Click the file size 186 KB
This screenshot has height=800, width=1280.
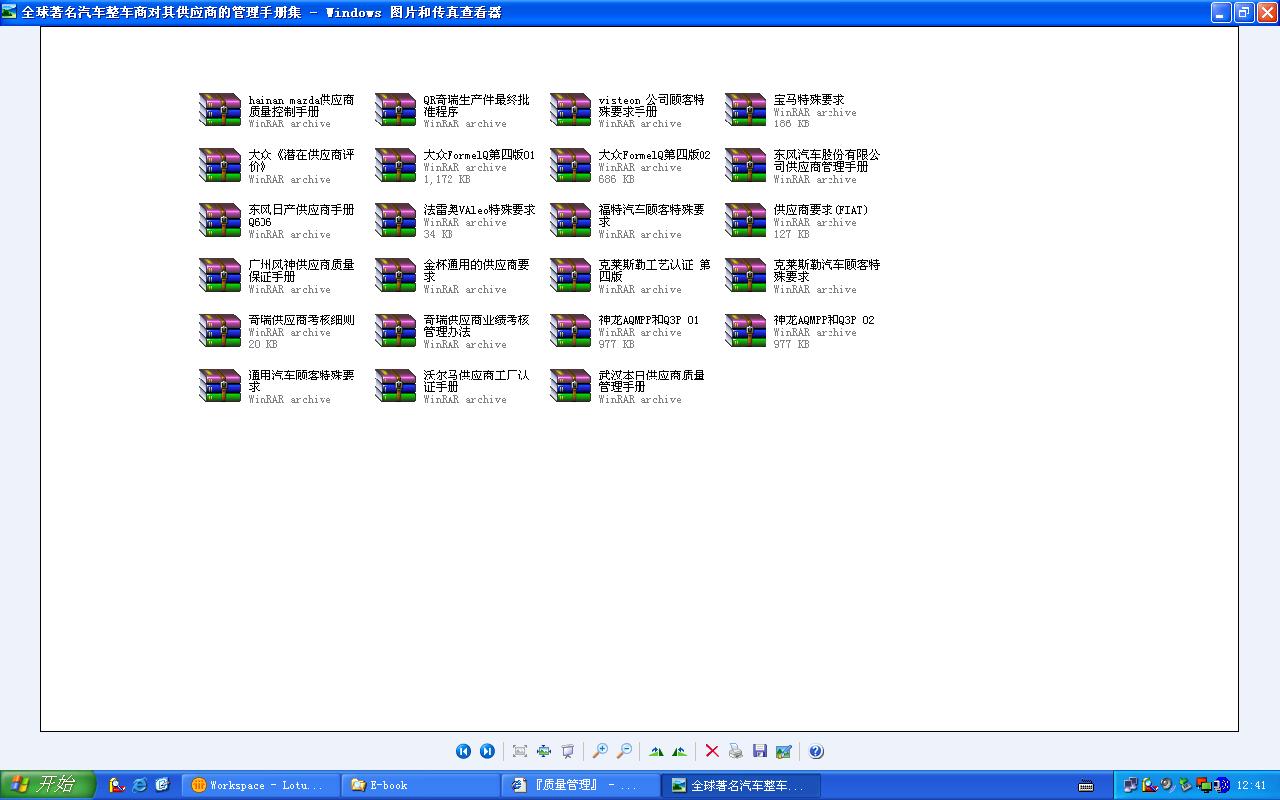pos(791,124)
